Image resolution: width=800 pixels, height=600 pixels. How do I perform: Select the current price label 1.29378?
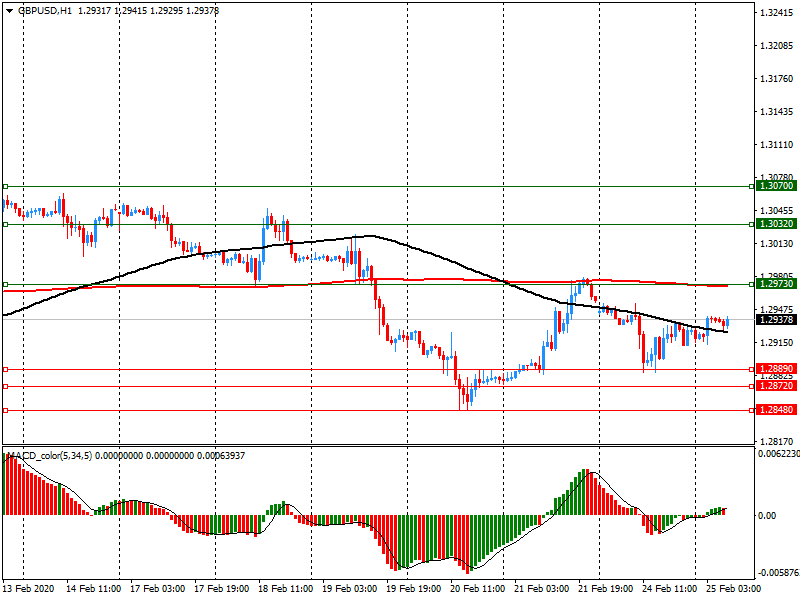pyautogui.click(x=776, y=319)
